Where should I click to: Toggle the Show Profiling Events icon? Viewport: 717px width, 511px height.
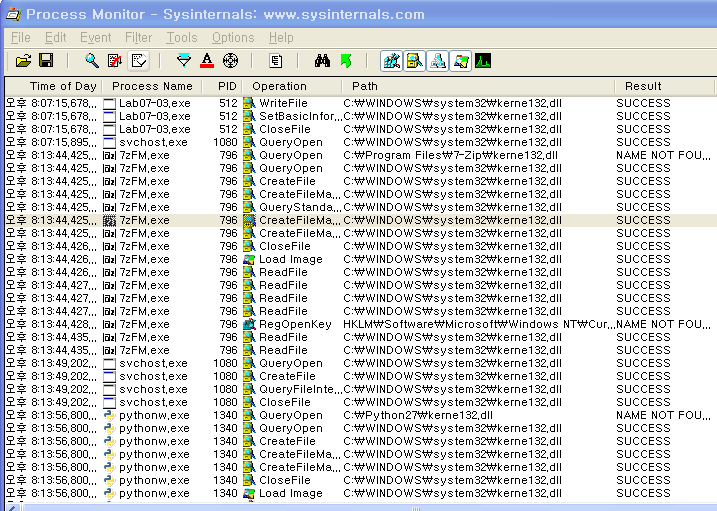click(483, 61)
